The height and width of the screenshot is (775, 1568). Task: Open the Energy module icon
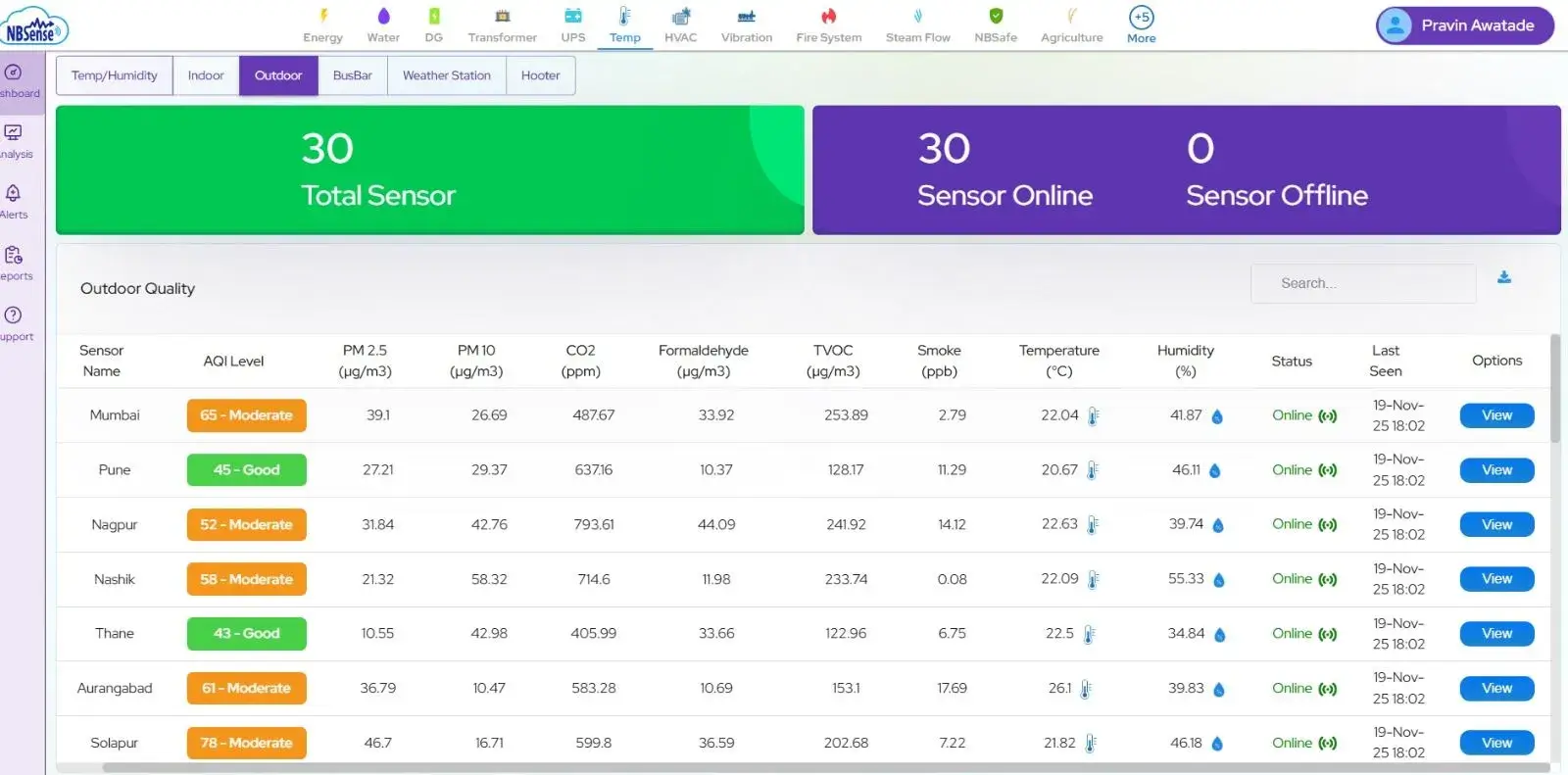322,17
